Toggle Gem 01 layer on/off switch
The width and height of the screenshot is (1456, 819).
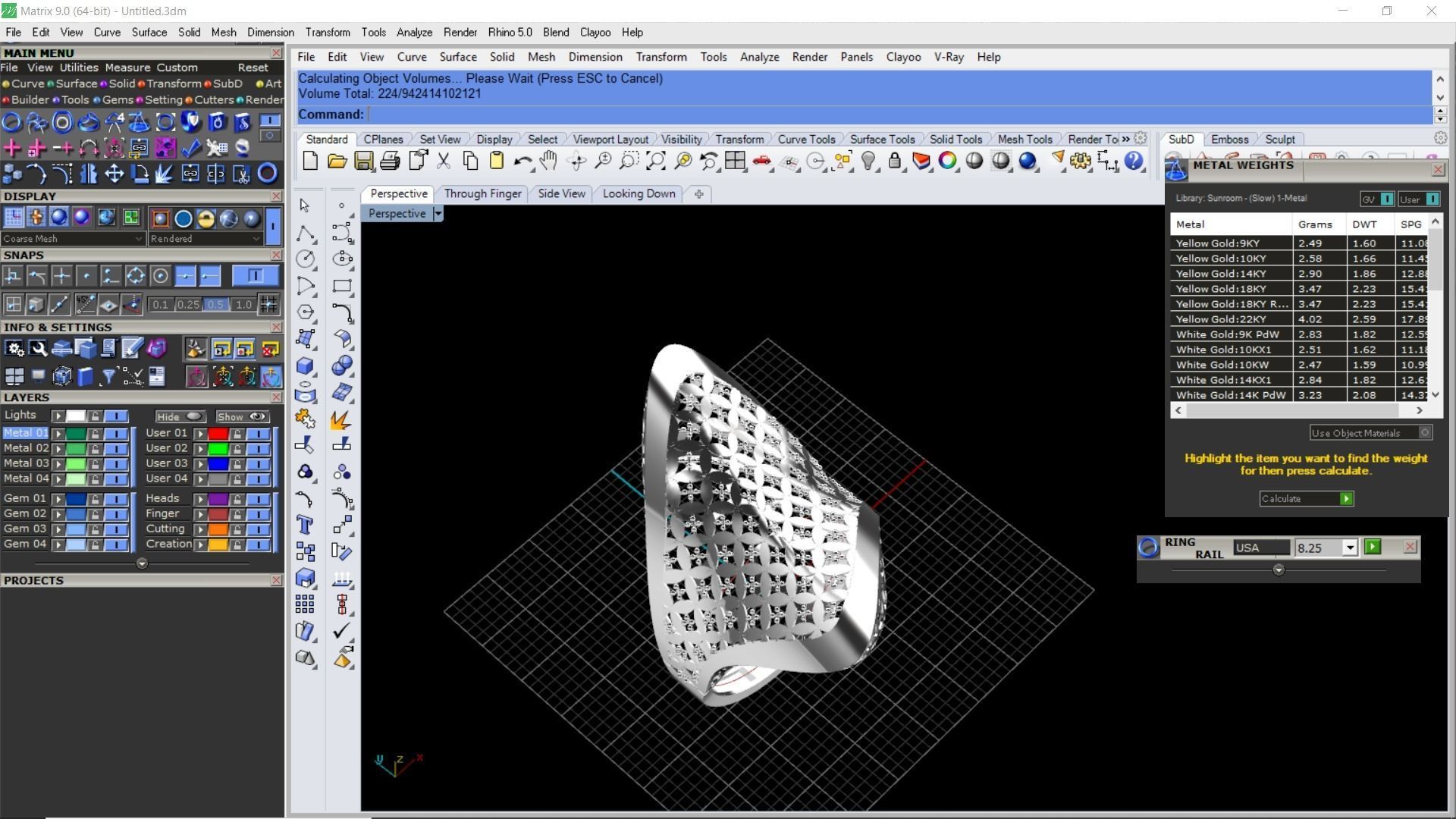[x=116, y=499]
